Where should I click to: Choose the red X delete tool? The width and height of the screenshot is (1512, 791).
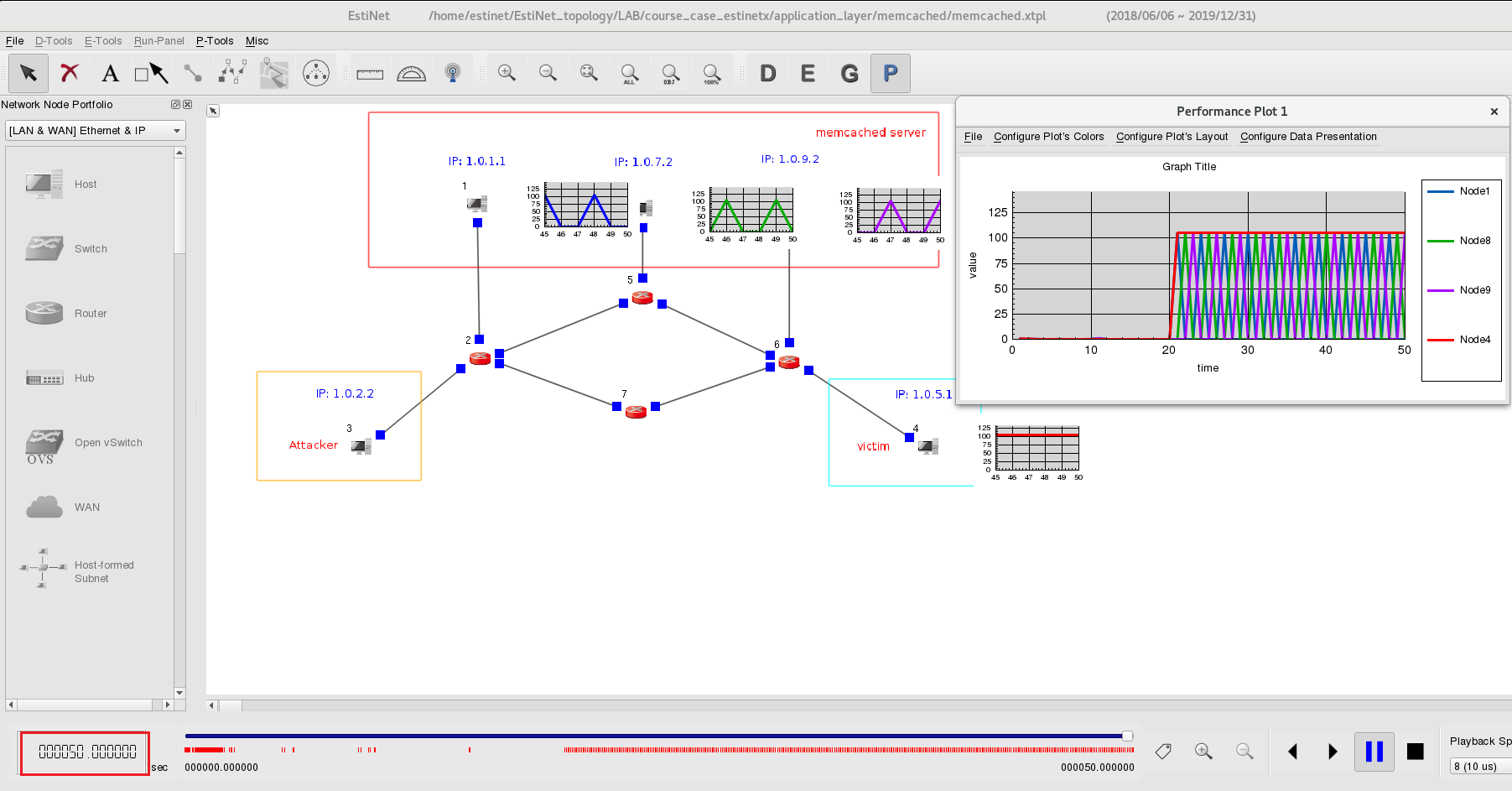point(70,73)
